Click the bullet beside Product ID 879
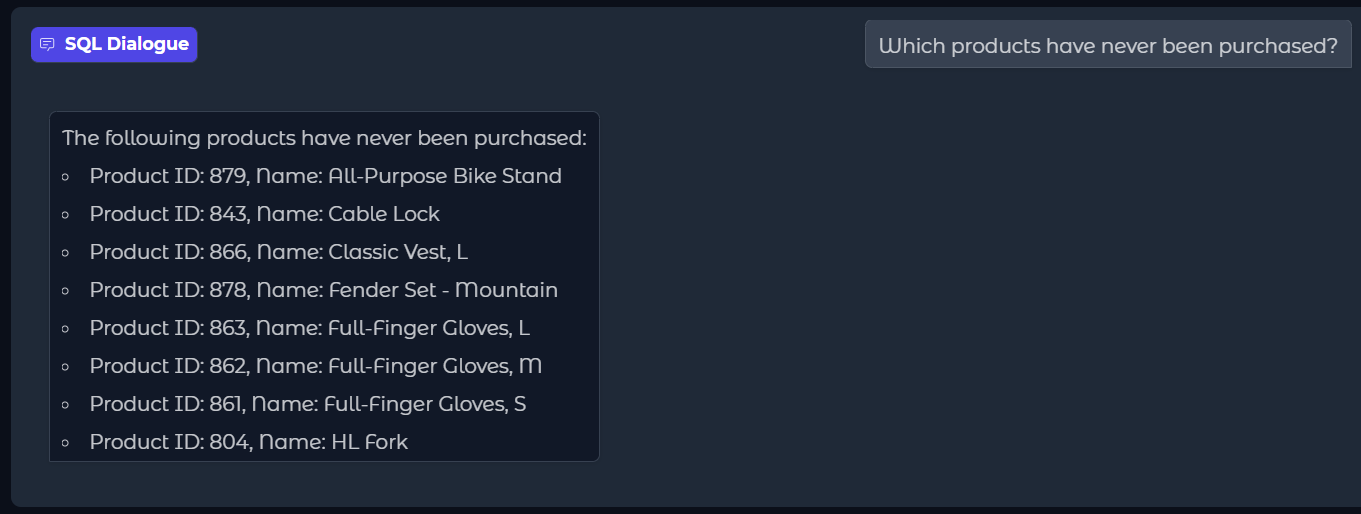Image resolution: width=1361 pixels, height=514 pixels. pos(66,177)
